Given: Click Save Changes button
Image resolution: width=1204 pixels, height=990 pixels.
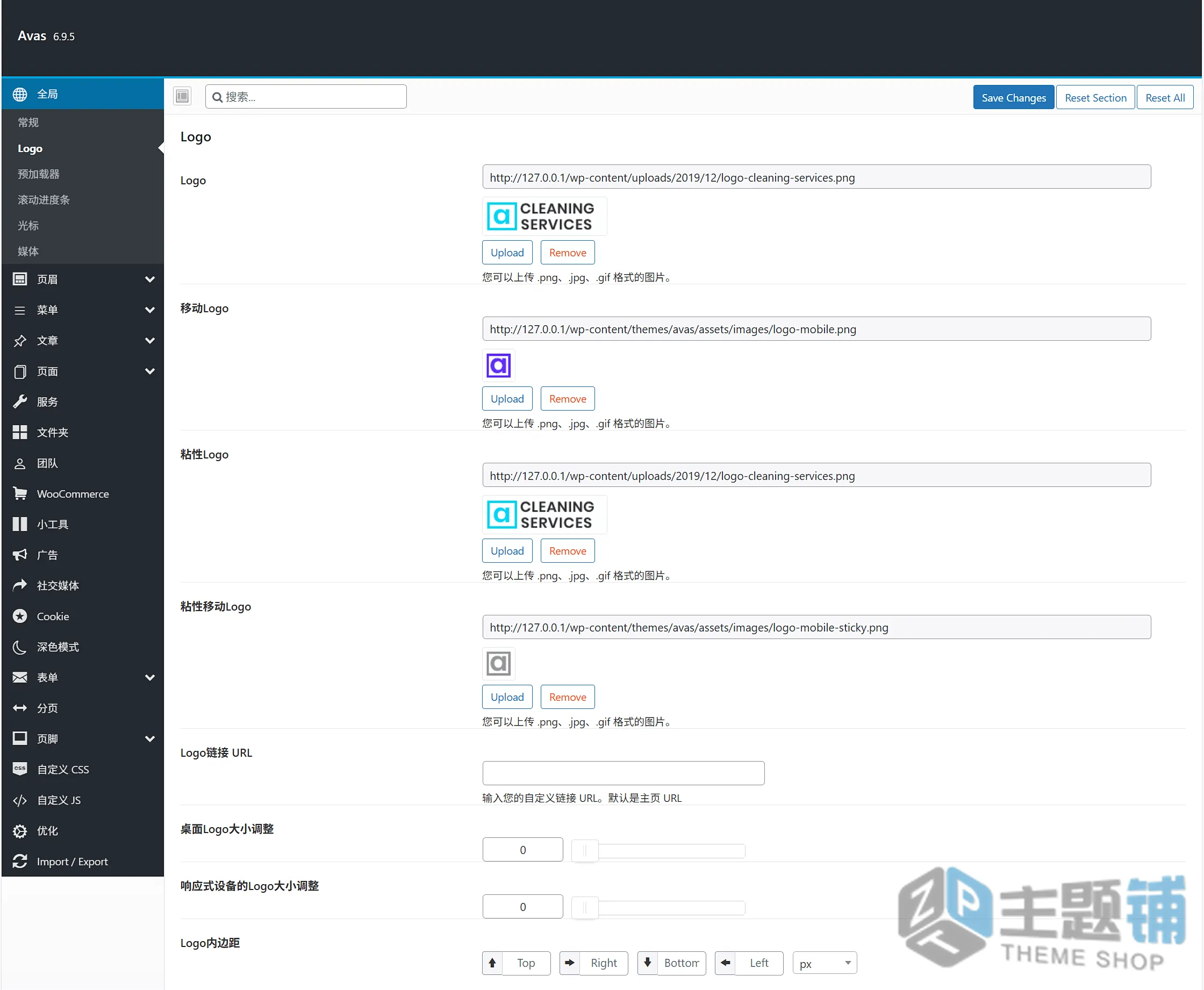Looking at the screenshot, I should pyautogui.click(x=1014, y=97).
